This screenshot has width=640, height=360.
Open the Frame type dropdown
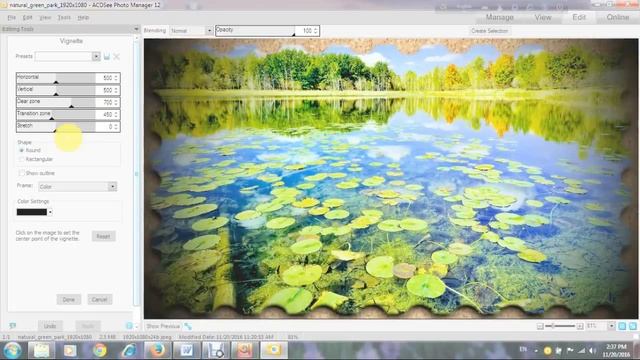pyautogui.click(x=112, y=187)
